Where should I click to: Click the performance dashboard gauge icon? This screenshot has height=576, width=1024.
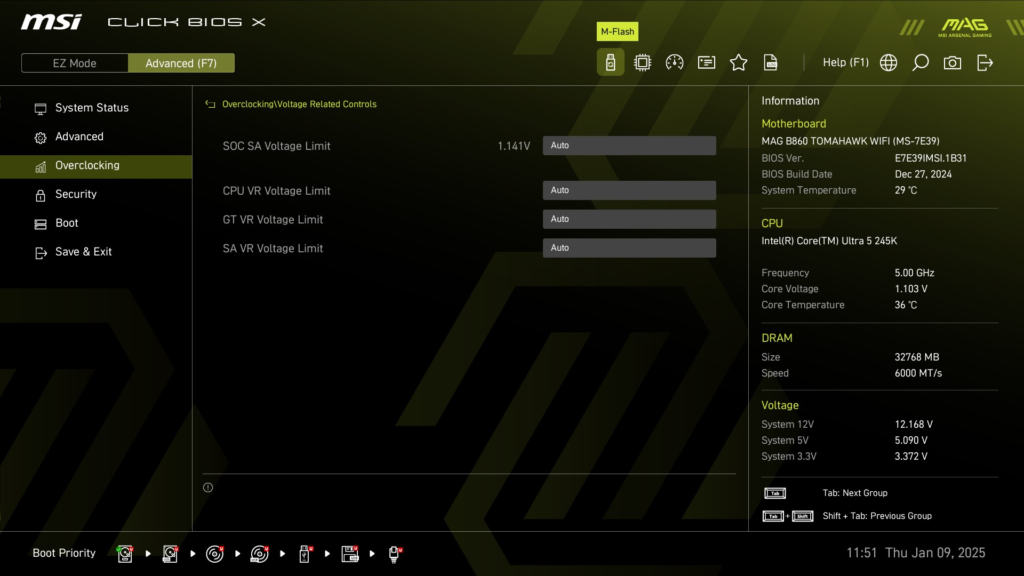(674, 62)
